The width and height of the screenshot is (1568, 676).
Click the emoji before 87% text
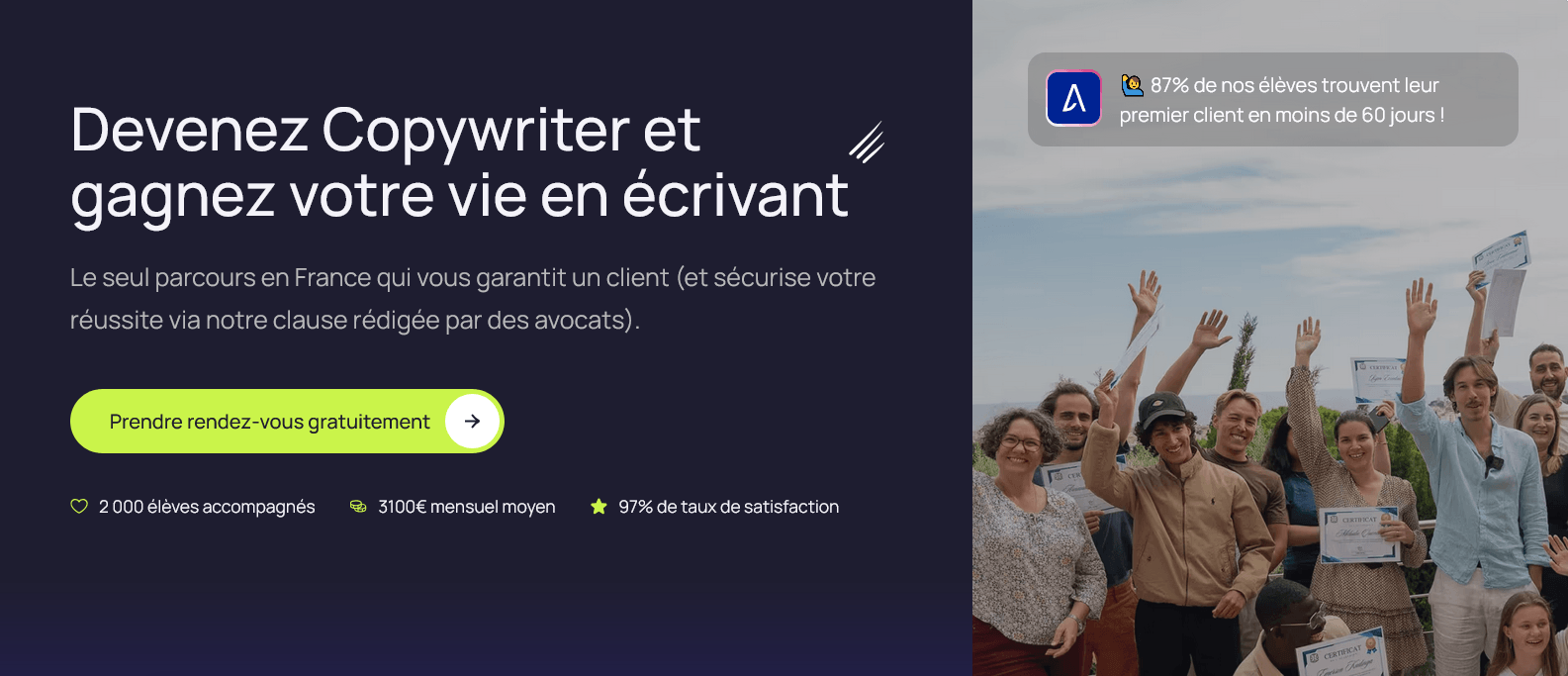point(1132,85)
